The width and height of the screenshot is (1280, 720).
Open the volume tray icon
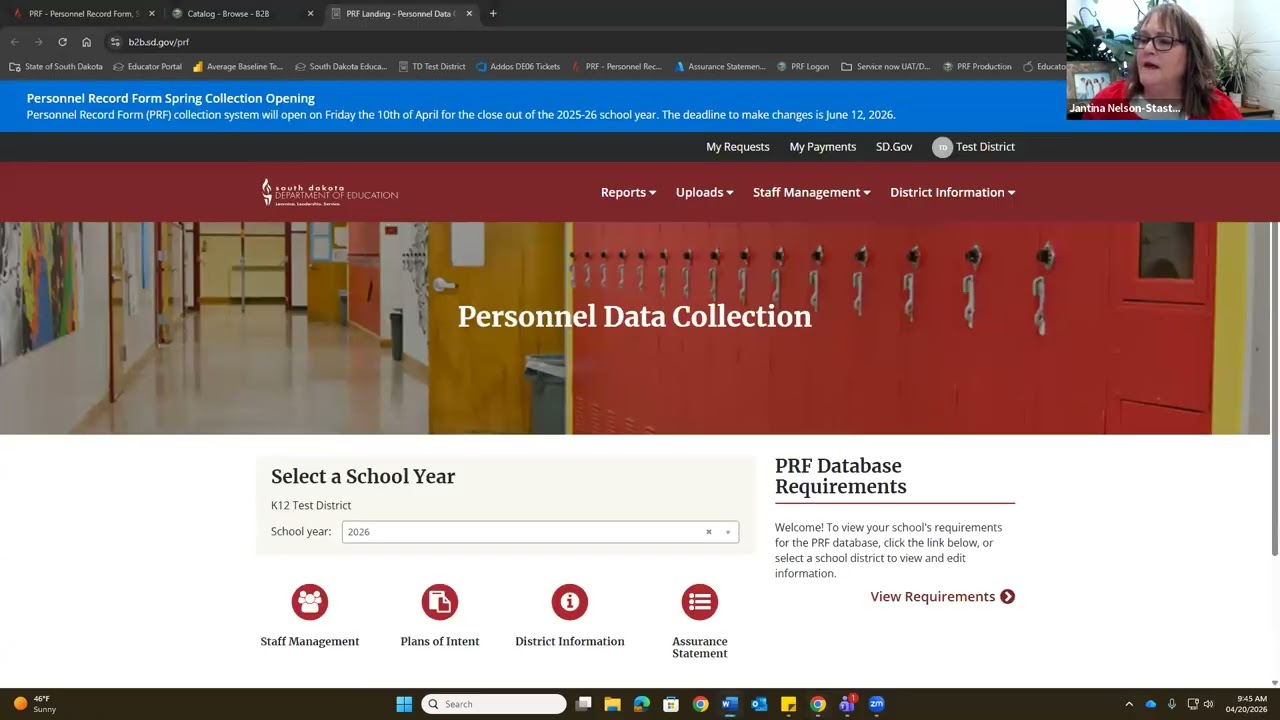[x=1208, y=704]
